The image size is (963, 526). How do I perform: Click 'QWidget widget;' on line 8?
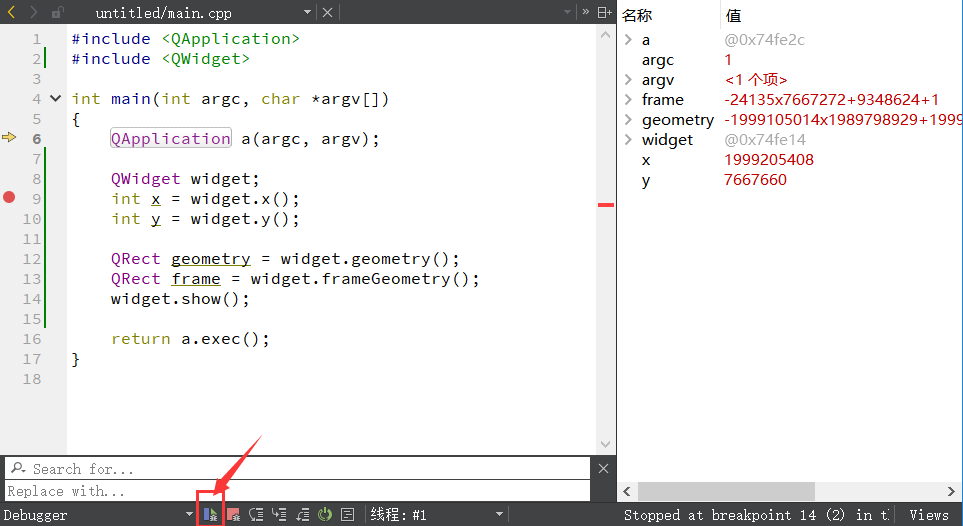tap(185, 179)
